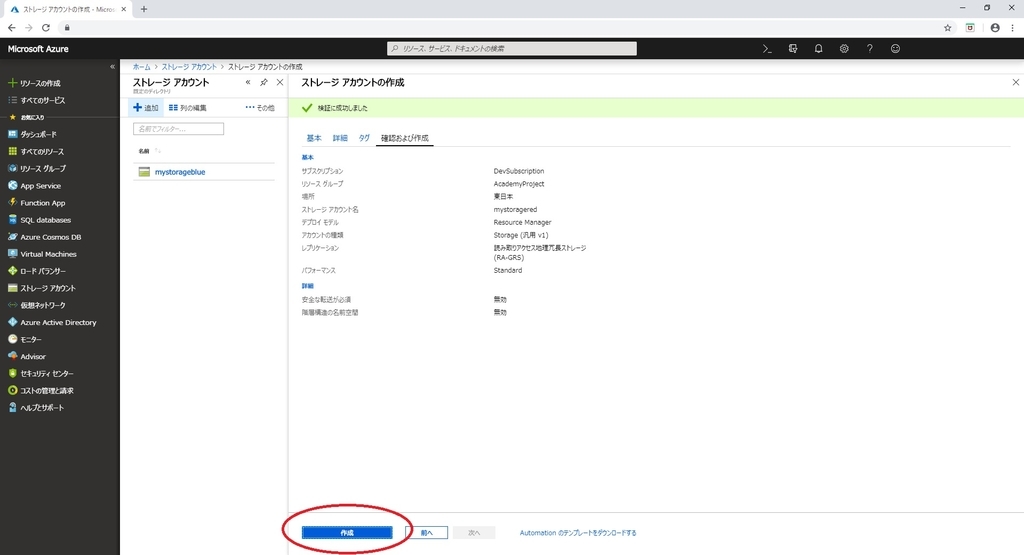Close the ストレージ アカウントの作成 blade
The height and width of the screenshot is (555, 1024).
1016,82
